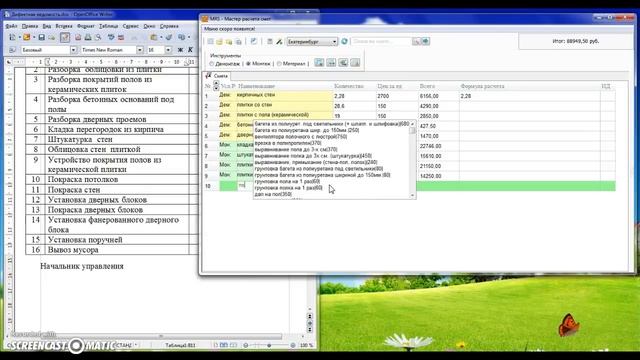Viewport: 640px width, 360px height.
Task: Click quantity cell 2,28 in row 1
Action: click(x=354, y=96)
